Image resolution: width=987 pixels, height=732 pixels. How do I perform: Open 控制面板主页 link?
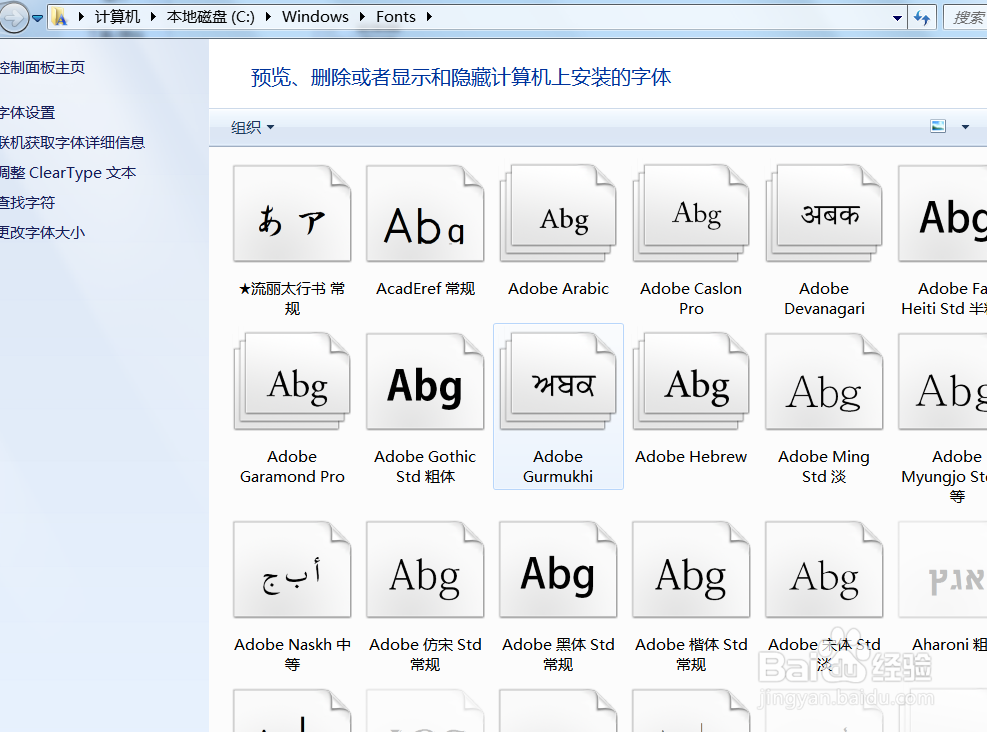click(42, 67)
